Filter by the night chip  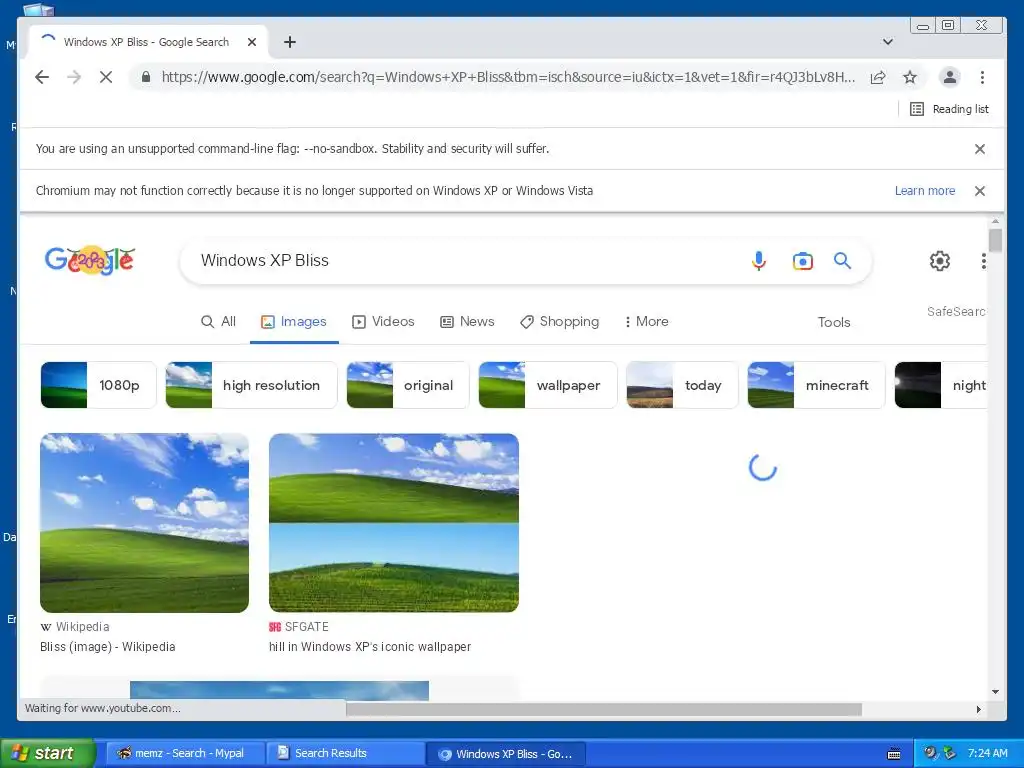(x=940, y=385)
